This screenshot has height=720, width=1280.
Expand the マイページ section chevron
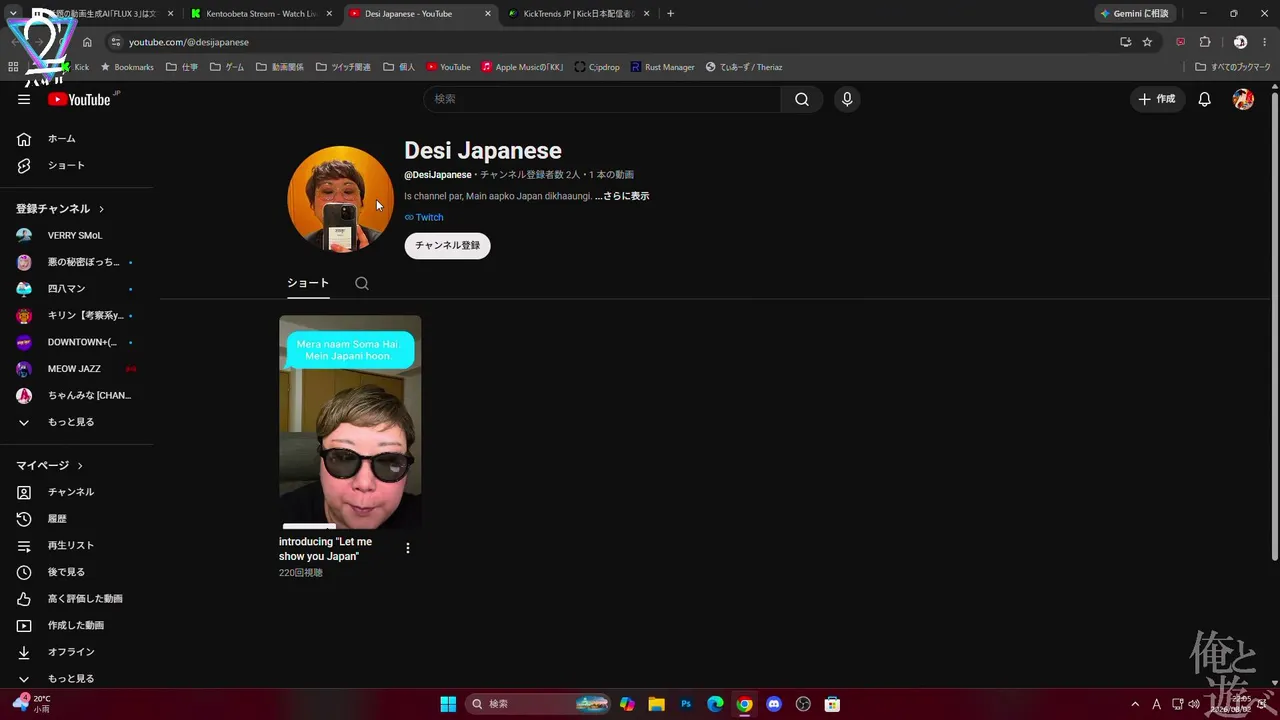[x=80, y=466]
